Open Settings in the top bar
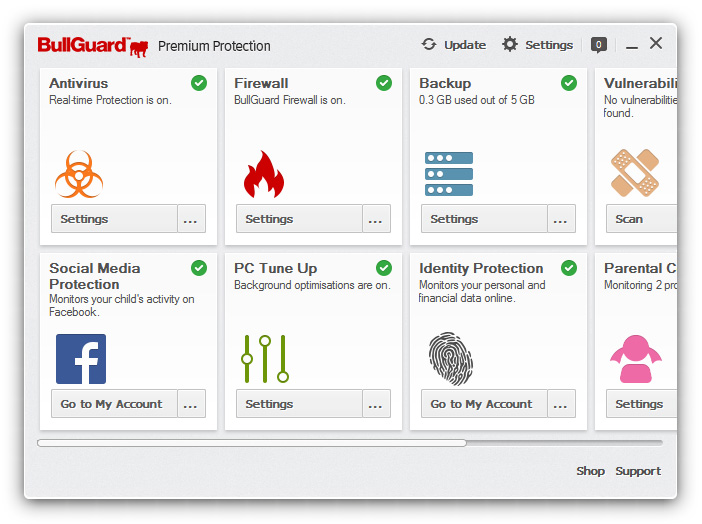This screenshot has width=702, height=524. tap(538, 45)
